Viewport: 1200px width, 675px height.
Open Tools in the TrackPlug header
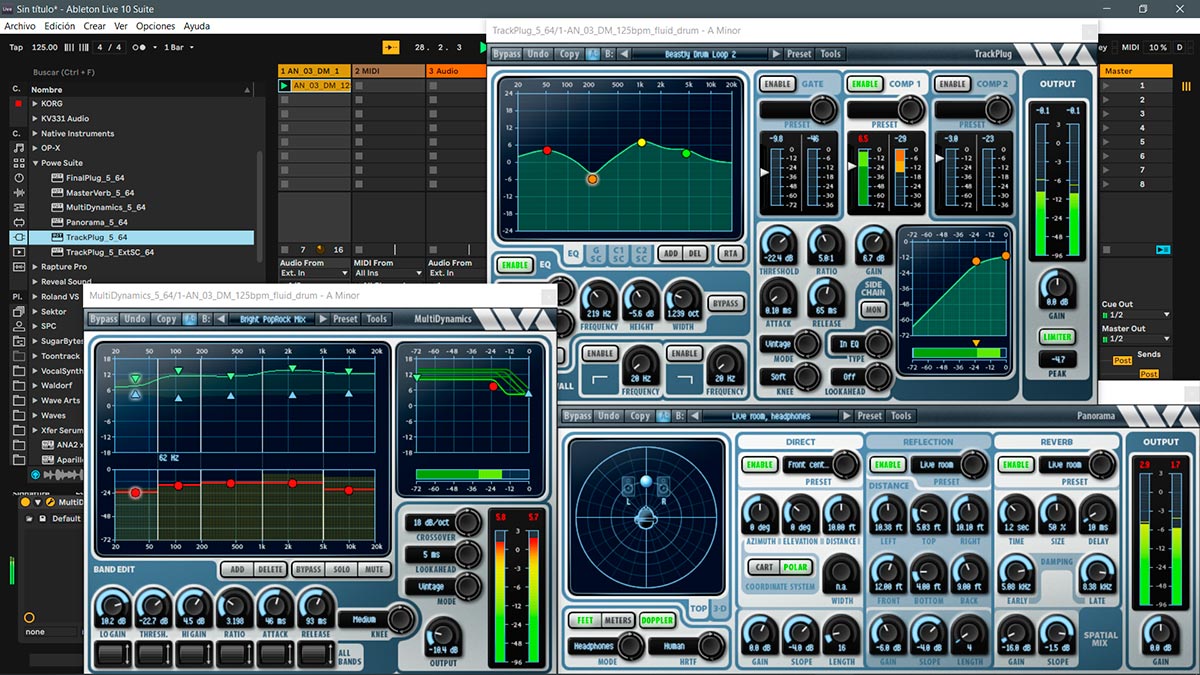[x=830, y=54]
